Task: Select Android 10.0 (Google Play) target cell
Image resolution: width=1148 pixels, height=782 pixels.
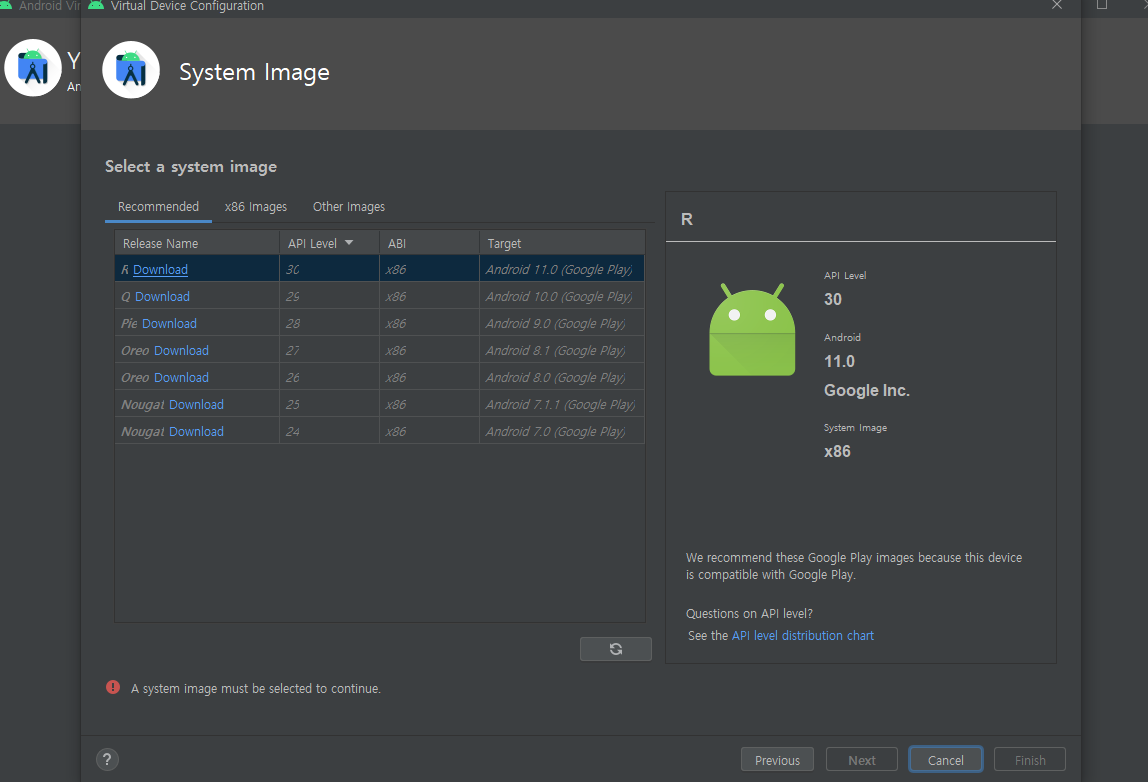Action: (x=562, y=297)
